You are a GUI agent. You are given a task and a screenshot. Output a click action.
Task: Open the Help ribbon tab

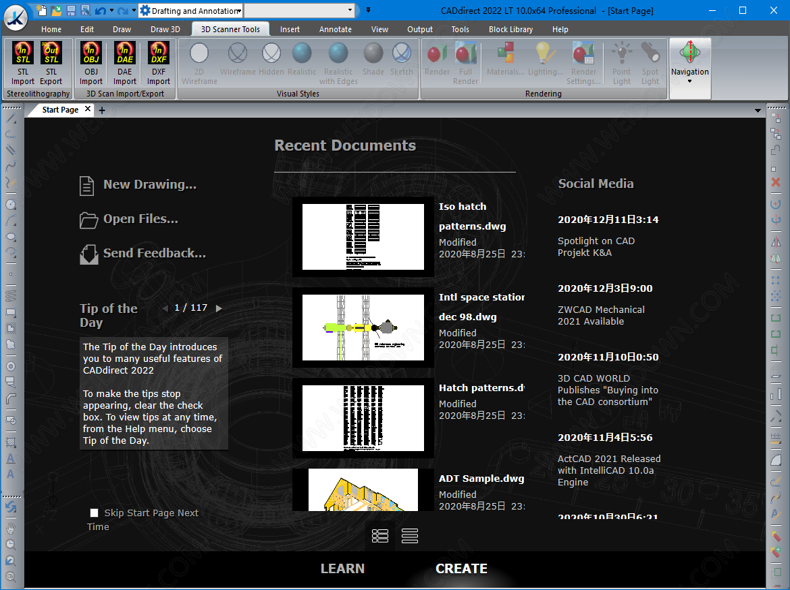point(560,29)
